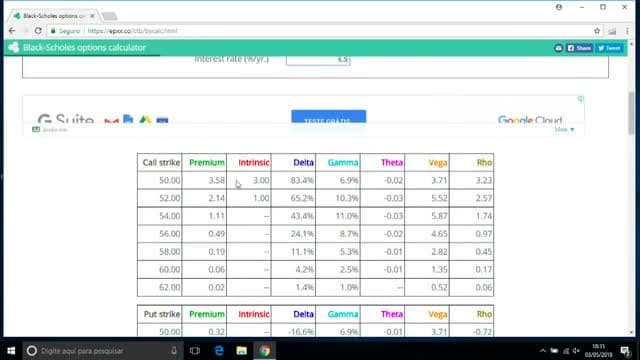The height and width of the screenshot is (360, 640).
Task: Click the Google Cloud ad text
Action: point(530,120)
